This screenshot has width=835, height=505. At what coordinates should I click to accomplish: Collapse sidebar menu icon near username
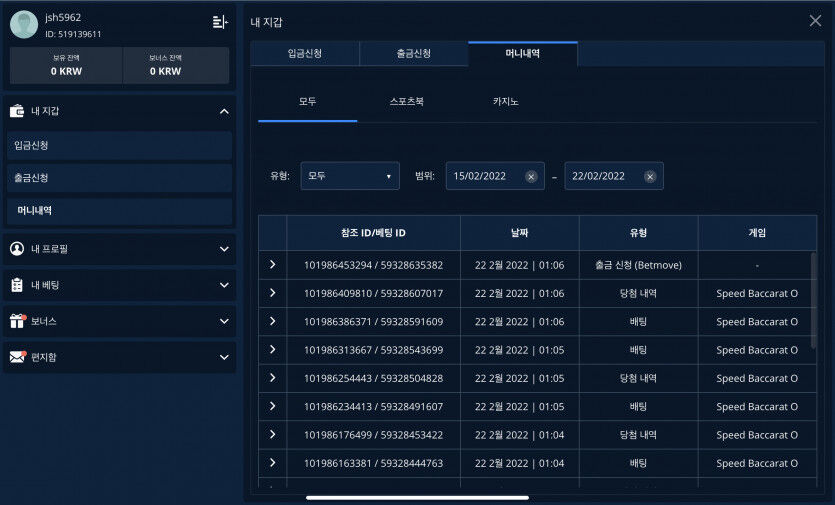point(220,22)
